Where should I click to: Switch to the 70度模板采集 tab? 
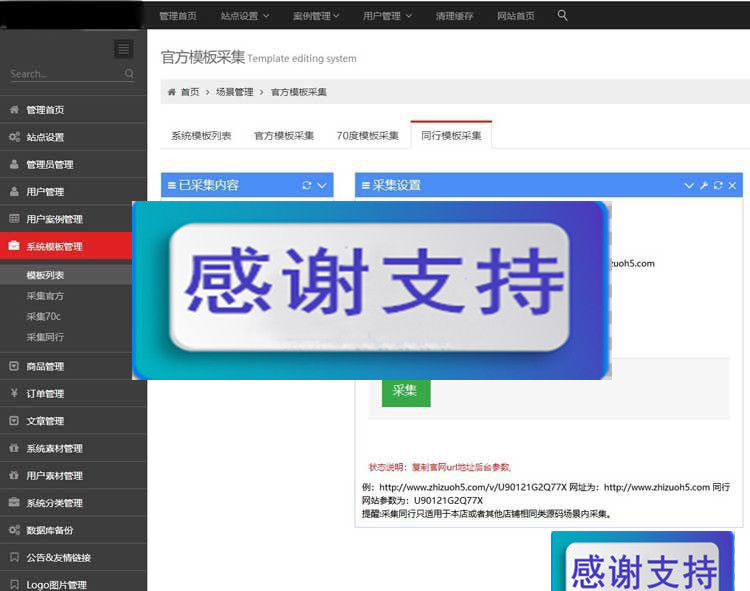tap(367, 136)
